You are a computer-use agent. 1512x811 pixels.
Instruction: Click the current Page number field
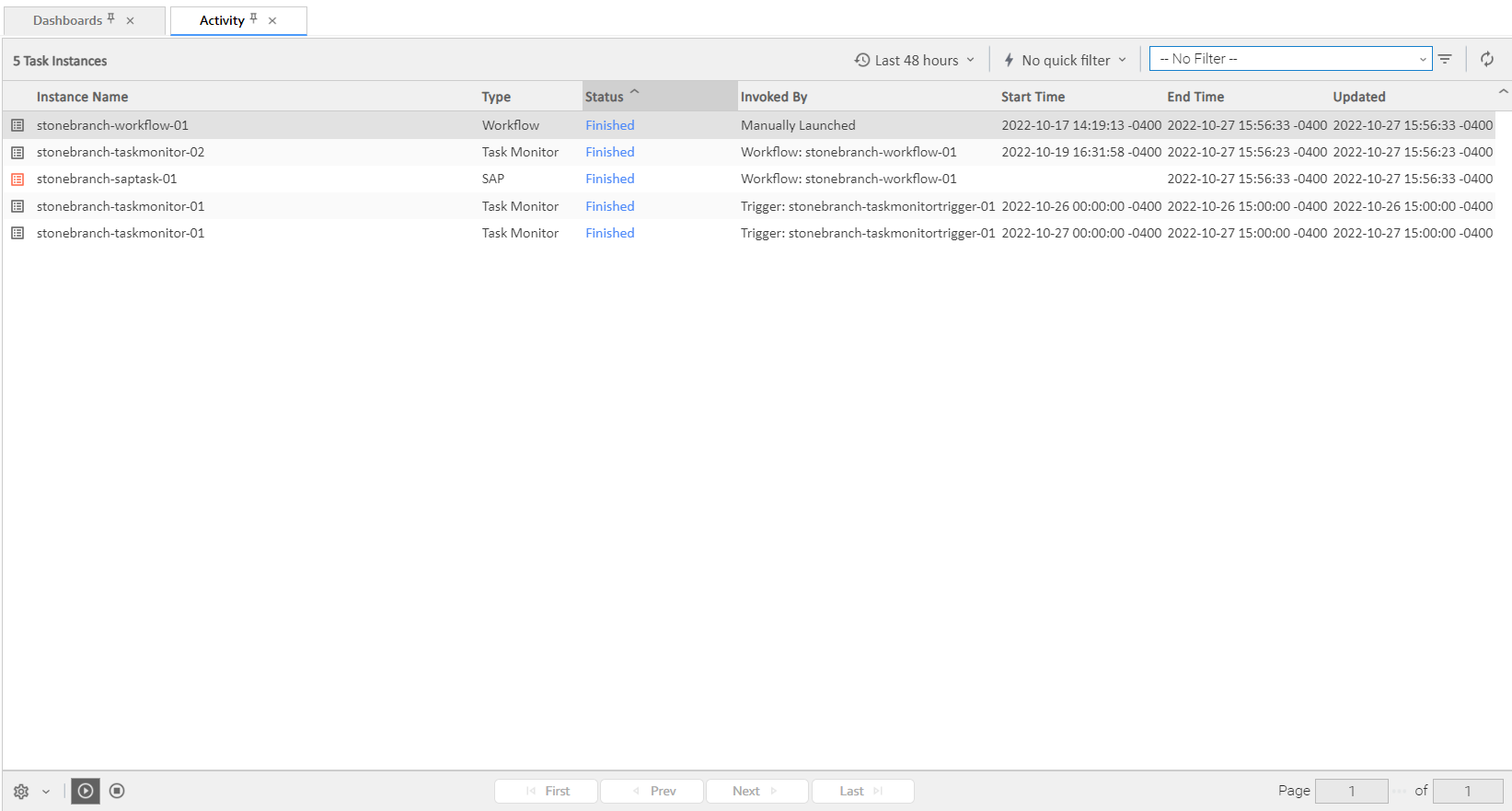click(x=1351, y=791)
